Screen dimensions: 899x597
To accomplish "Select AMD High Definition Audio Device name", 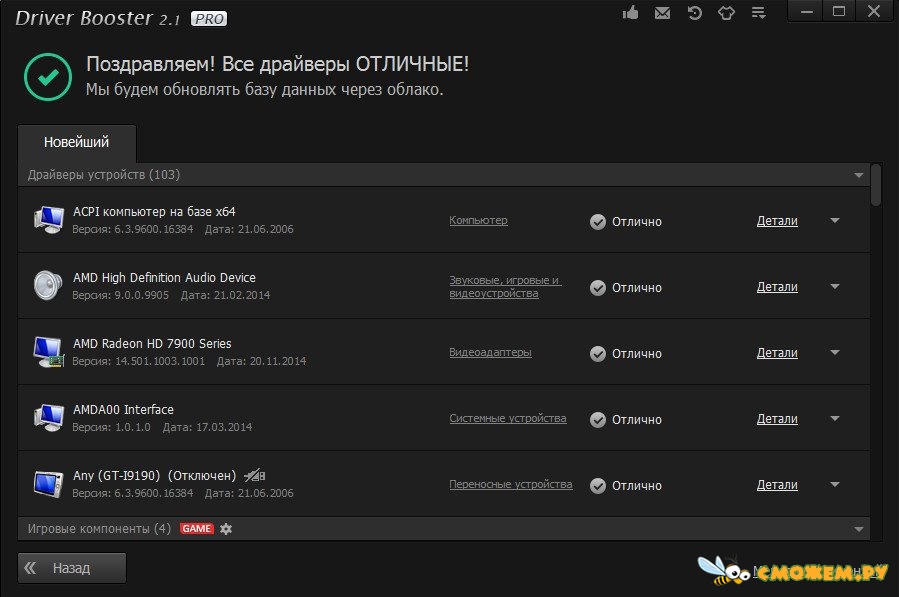I will click(164, 278).
